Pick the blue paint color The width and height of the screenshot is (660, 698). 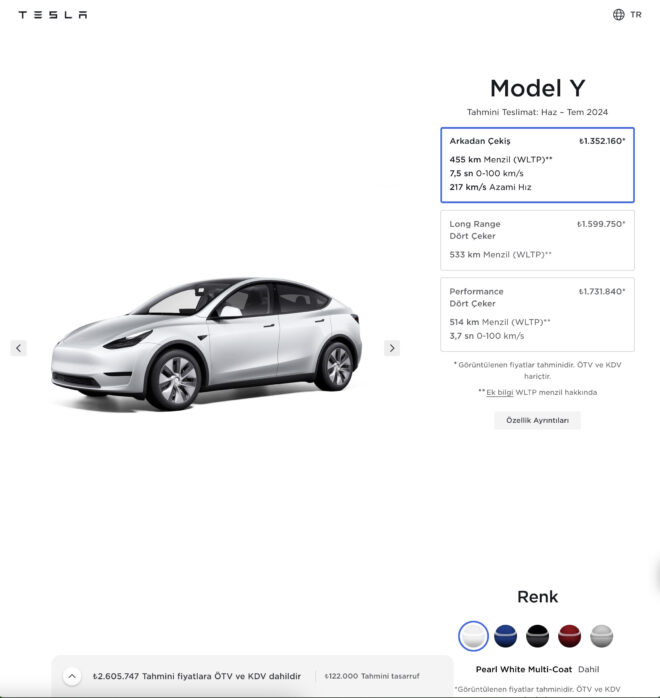click(505, 636)
